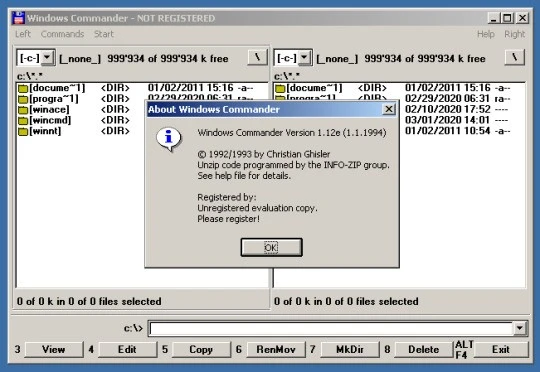Maximize the Windows Commander window

(x=507, y=18)
